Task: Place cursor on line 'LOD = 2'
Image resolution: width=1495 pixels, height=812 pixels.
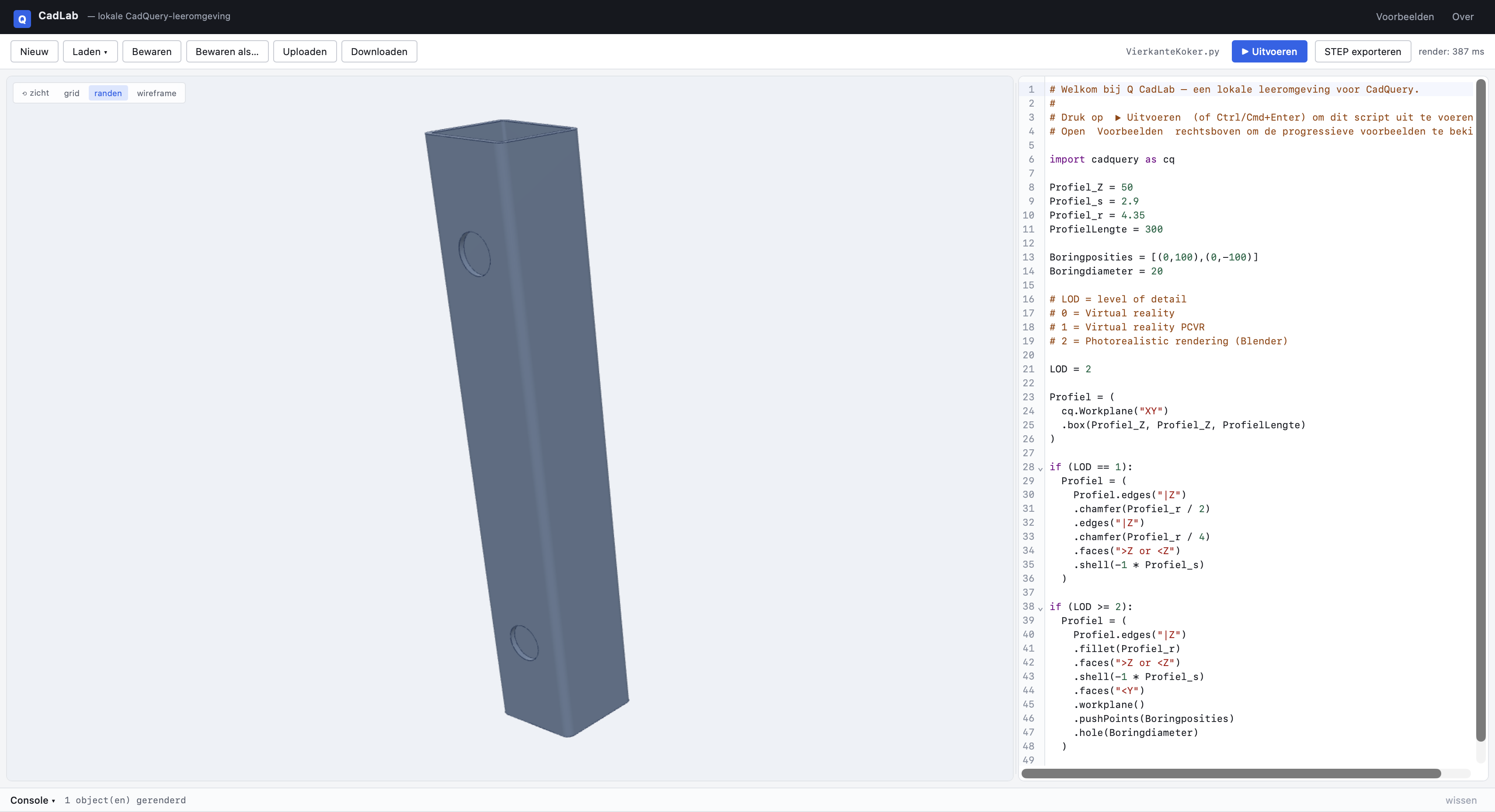Action: coord(1070,369)
